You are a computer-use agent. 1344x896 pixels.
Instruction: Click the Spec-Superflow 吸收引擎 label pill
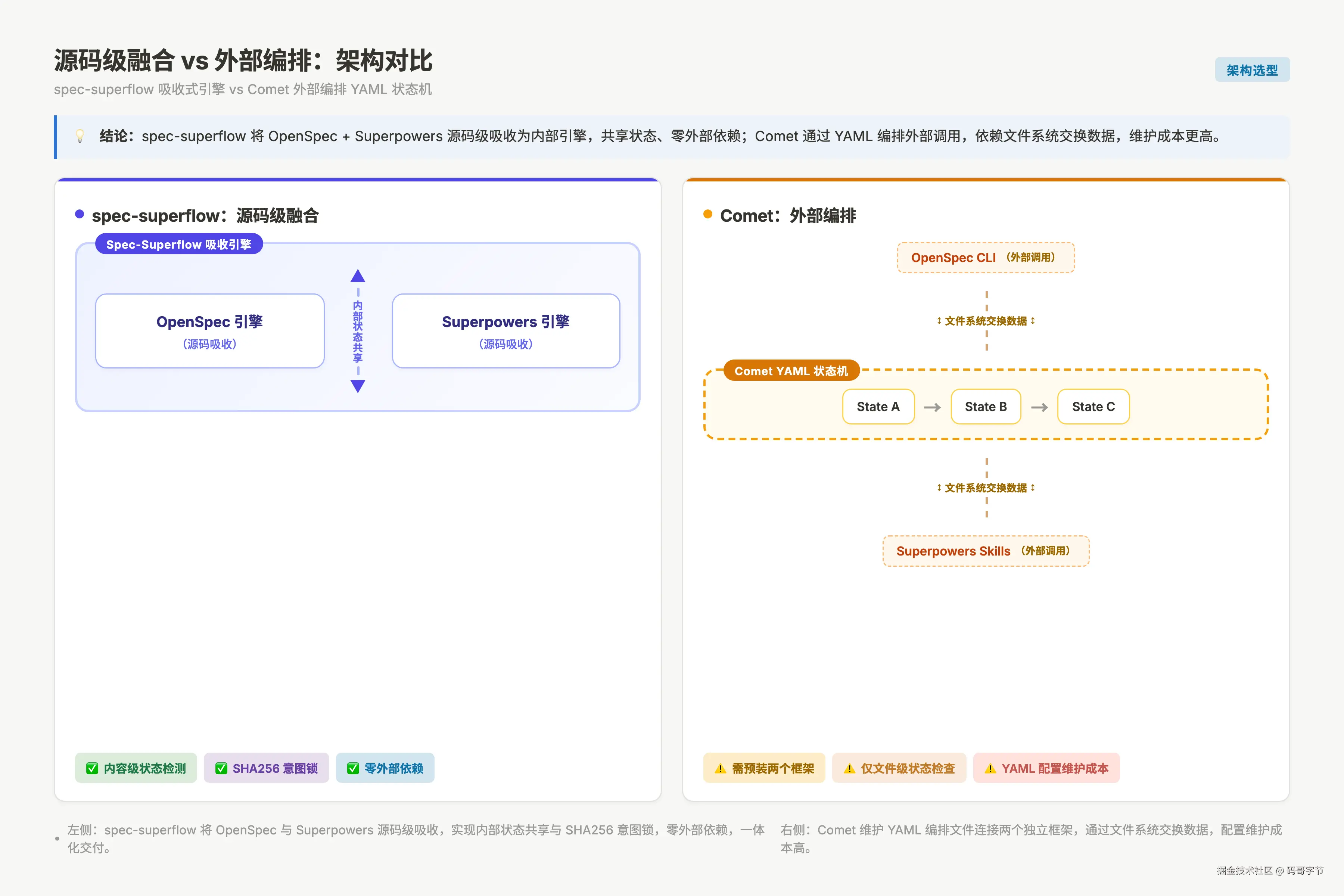click(x=179, y=244)
